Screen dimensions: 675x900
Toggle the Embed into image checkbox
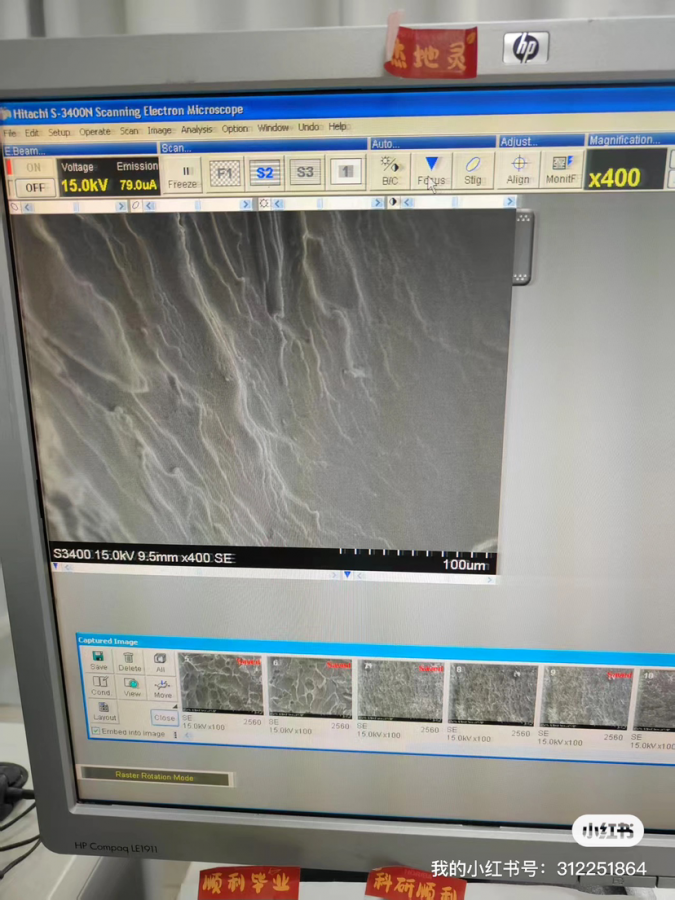pyautogui.click(x=96, y=733)
